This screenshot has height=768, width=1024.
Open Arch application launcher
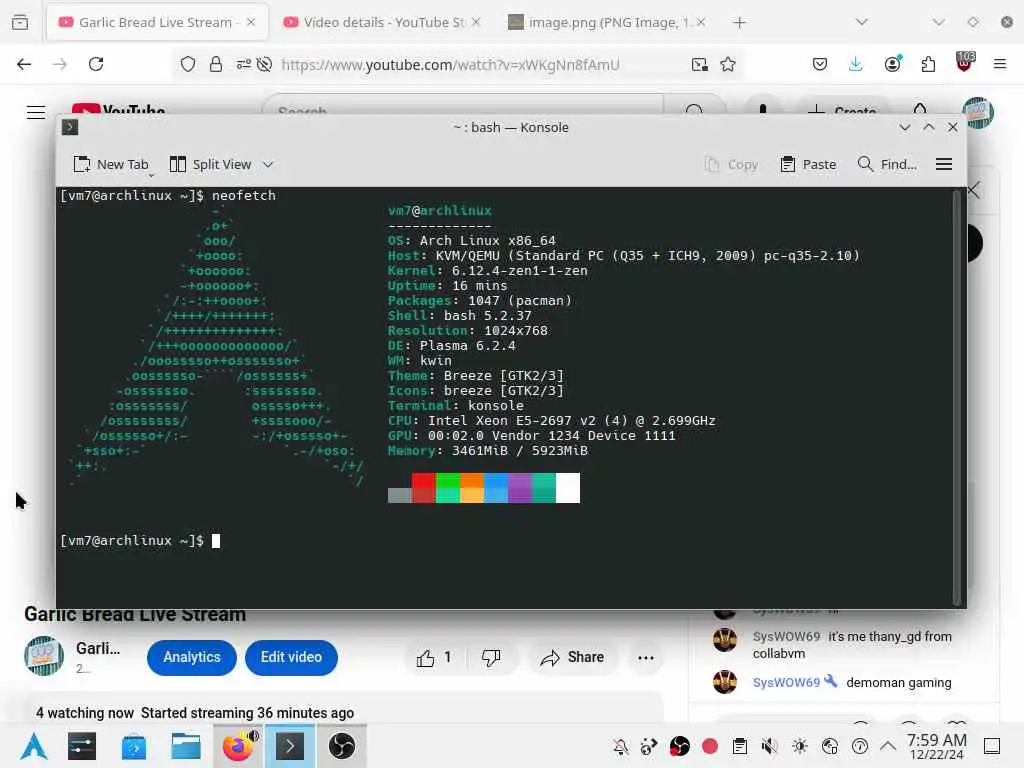coord(34,746)
